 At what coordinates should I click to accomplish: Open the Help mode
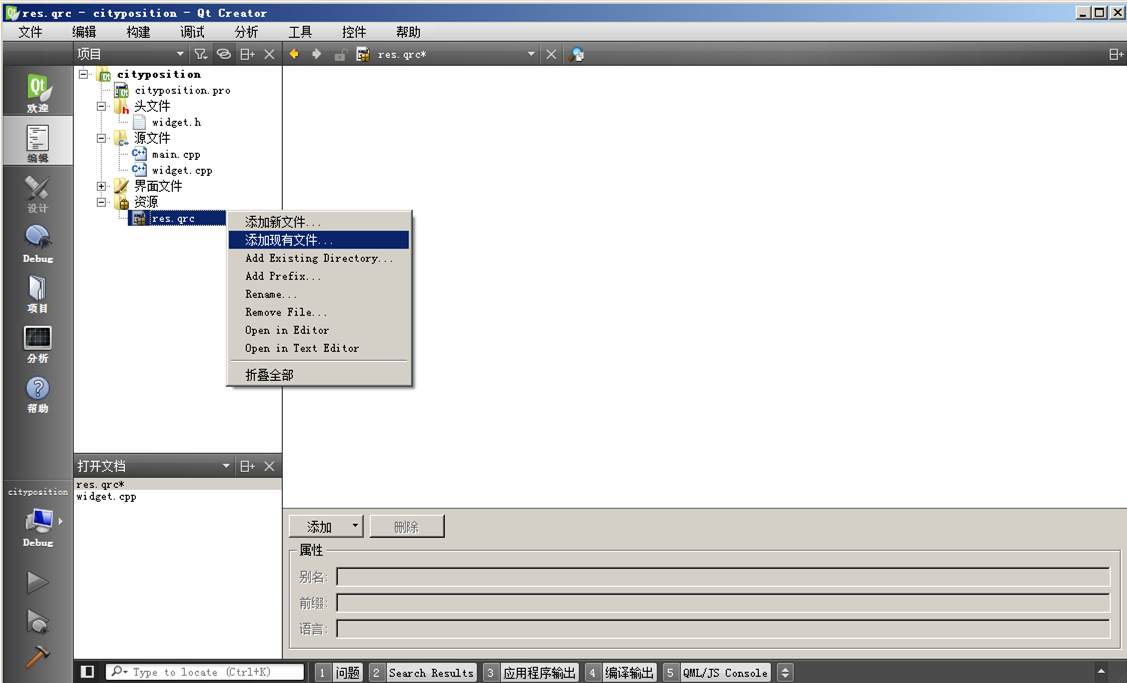click(37, 393)
